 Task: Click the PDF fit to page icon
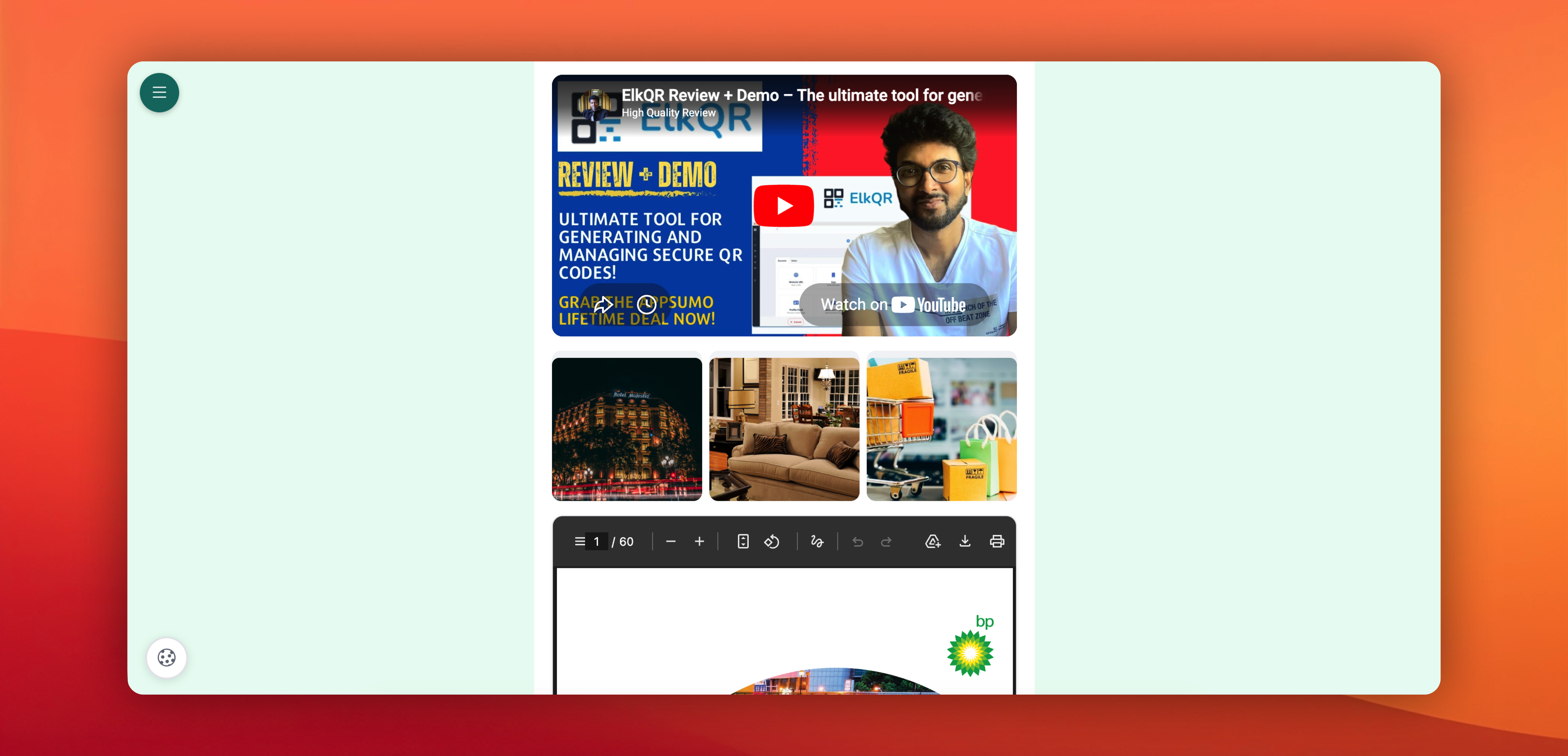coord(743,541)
